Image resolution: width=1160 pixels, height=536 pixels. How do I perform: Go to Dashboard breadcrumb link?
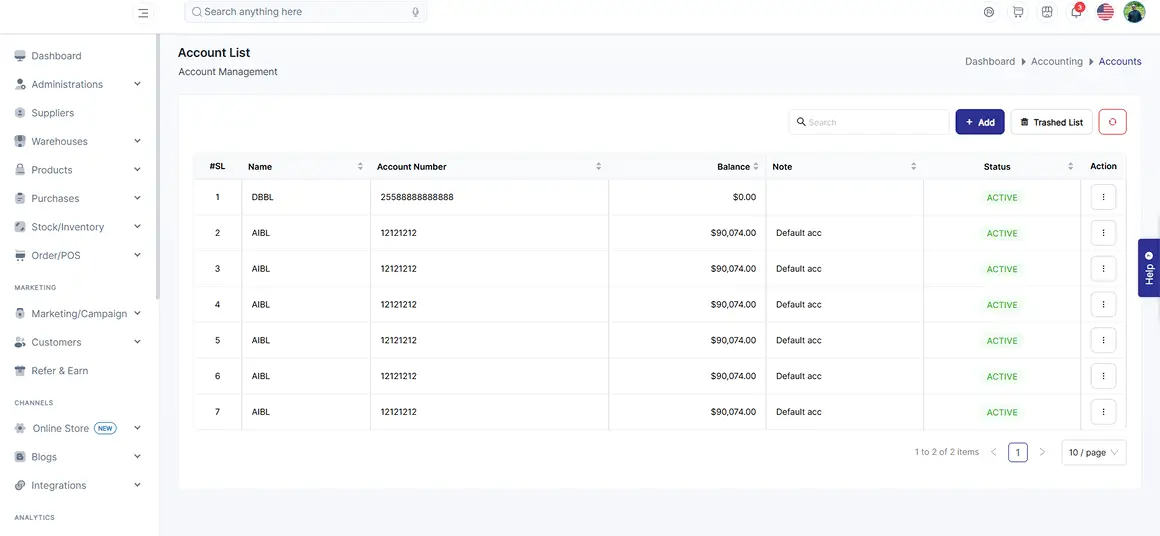coord(990,61)
